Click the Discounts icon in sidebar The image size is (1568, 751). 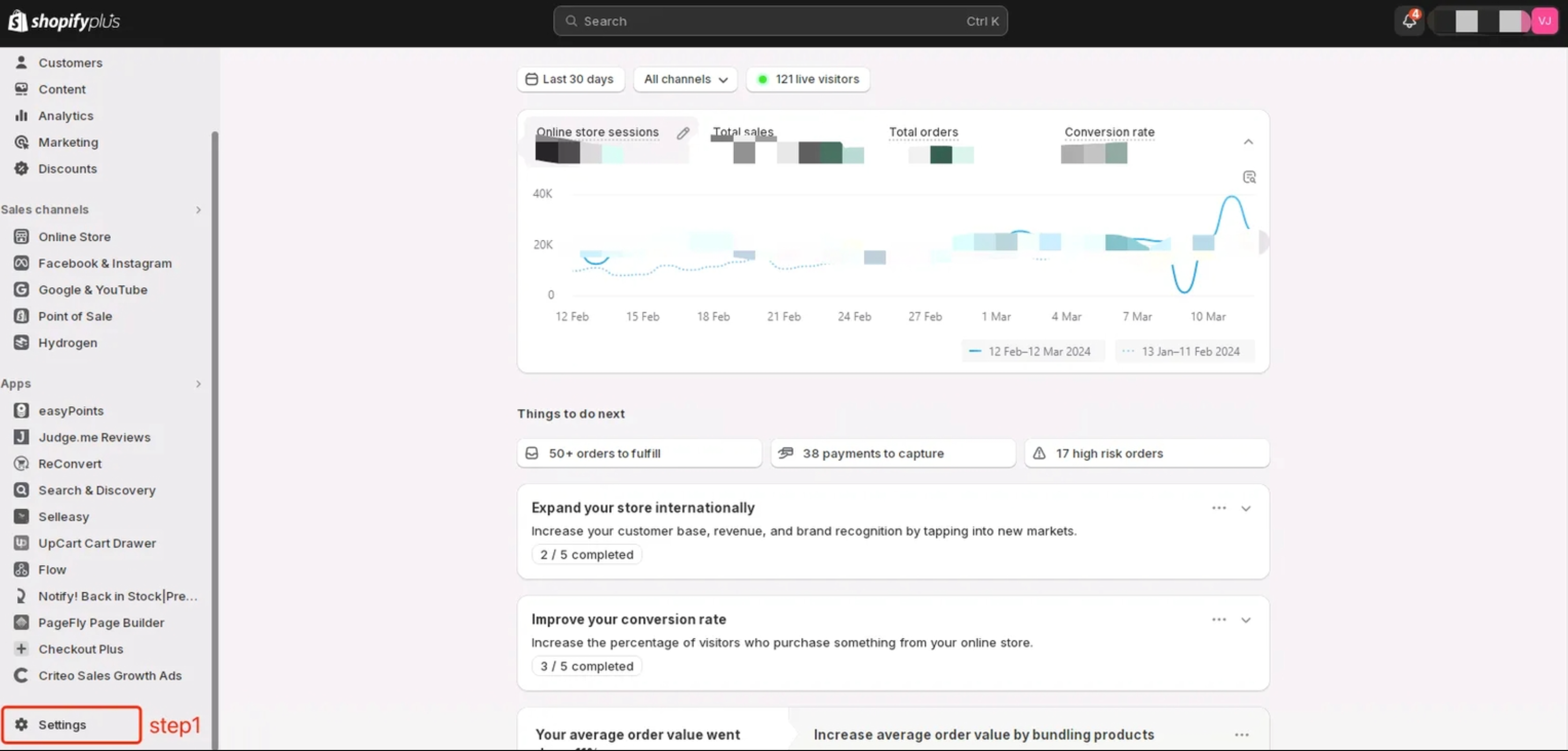(x=21, y=169)
